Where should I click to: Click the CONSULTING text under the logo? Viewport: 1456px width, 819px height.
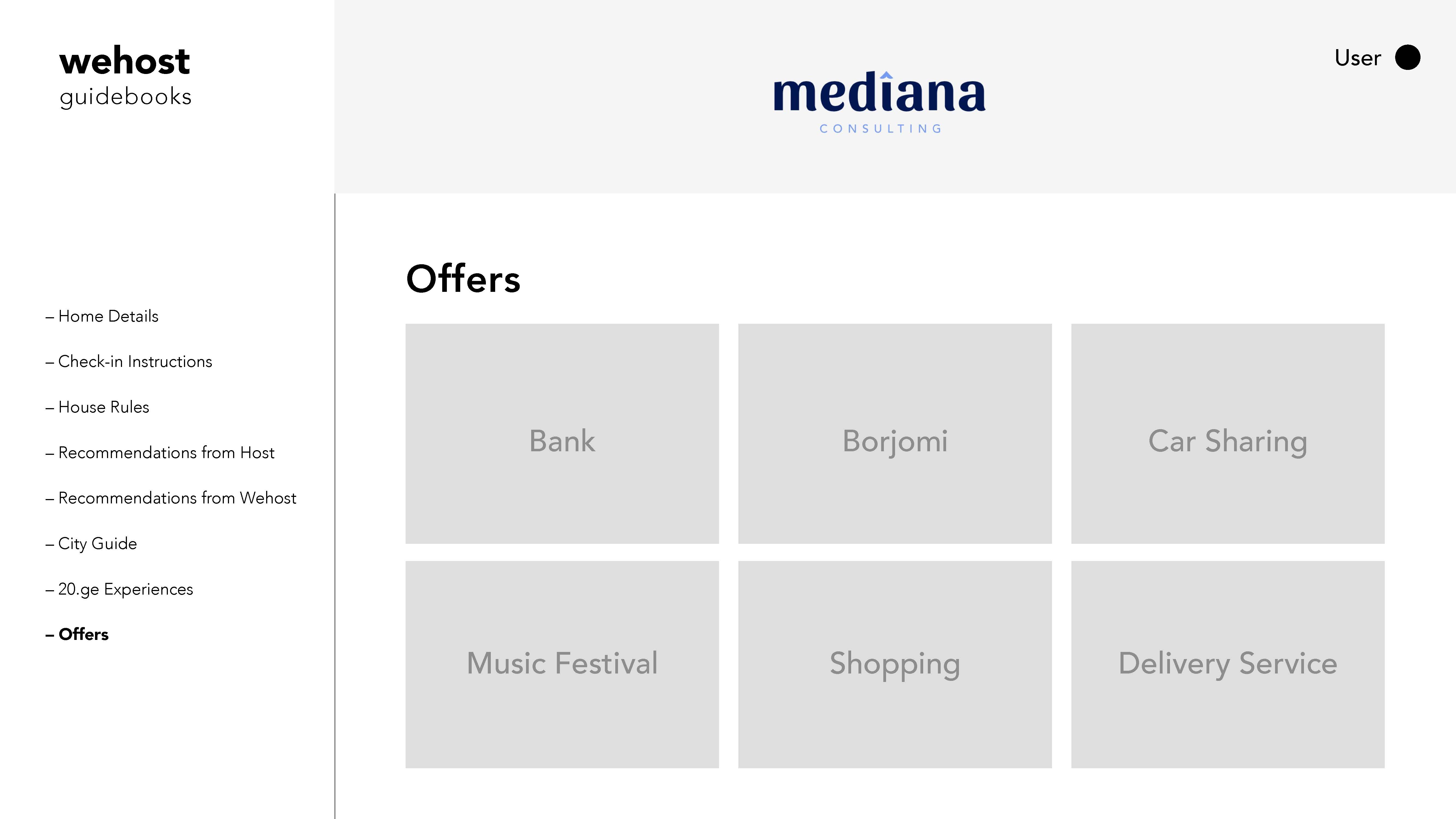(880, 129)
